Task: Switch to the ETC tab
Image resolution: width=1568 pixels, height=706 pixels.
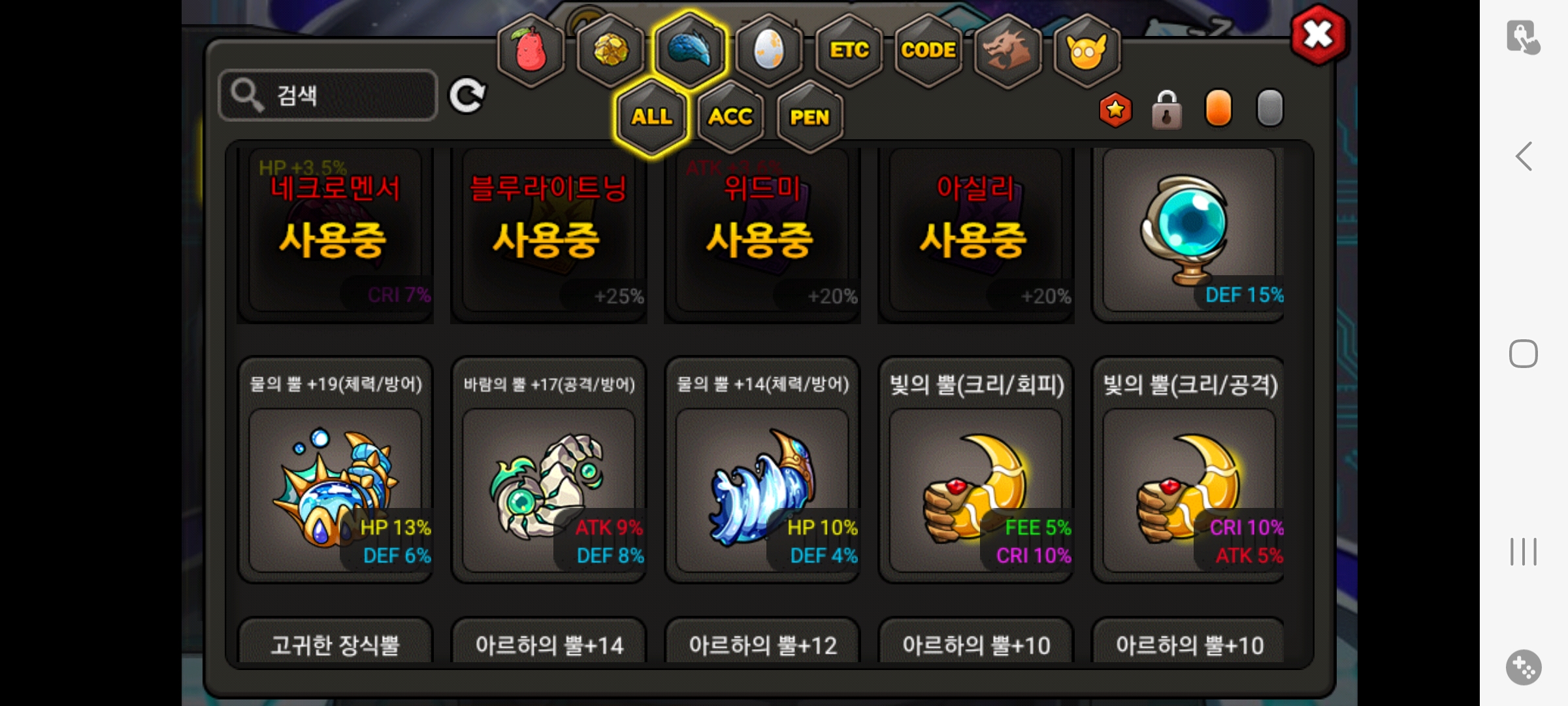Action: pos(849,50)
